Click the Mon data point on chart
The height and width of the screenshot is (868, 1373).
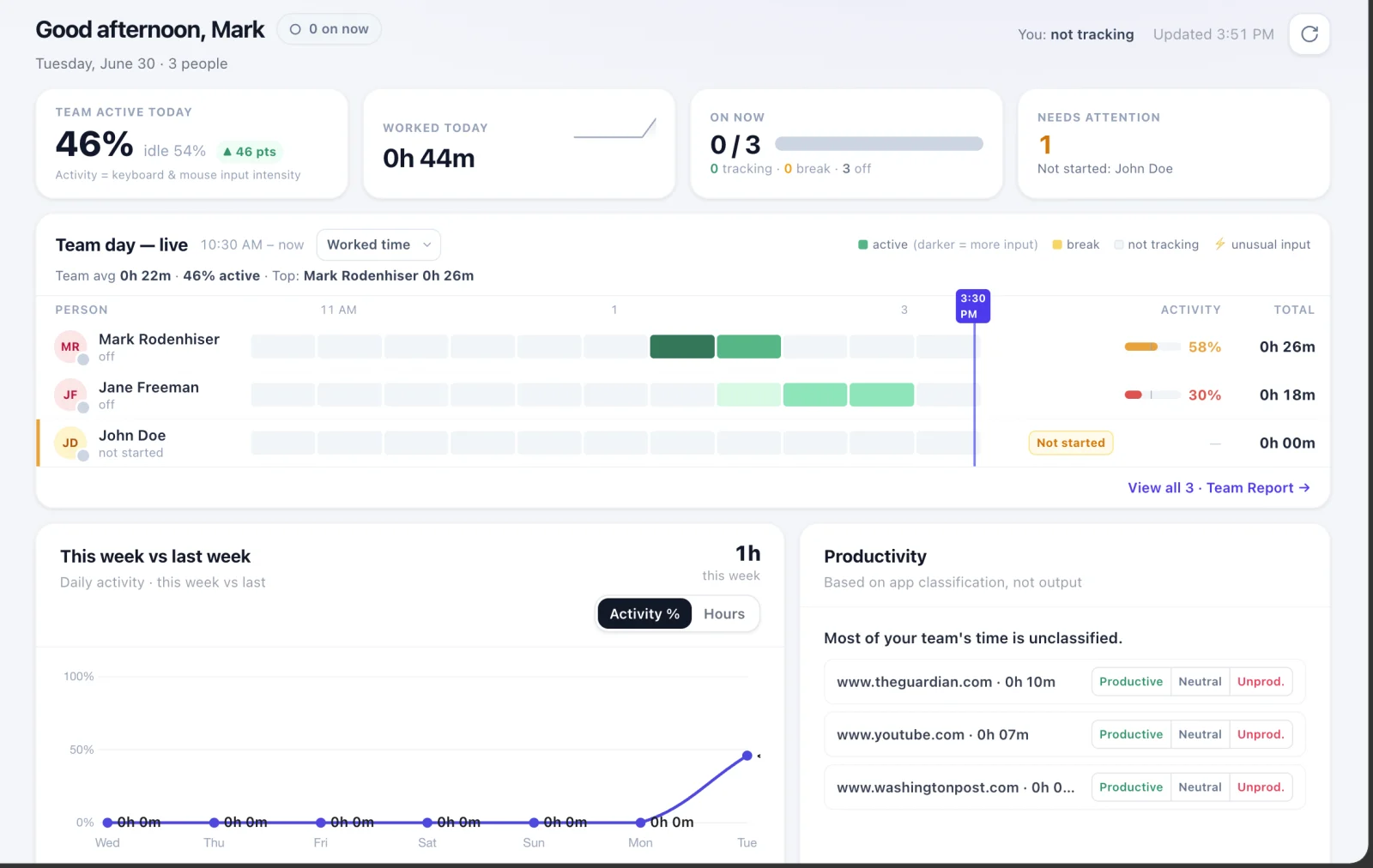[640, 823]
